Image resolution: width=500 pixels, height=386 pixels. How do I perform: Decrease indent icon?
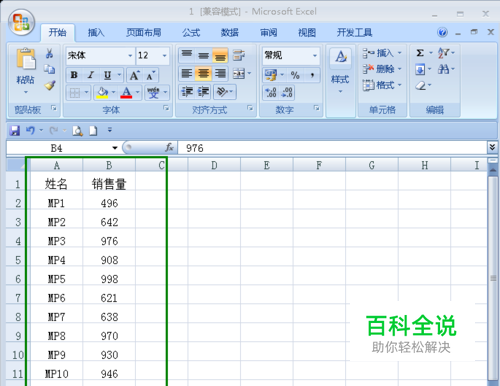[x=187, y=92]
